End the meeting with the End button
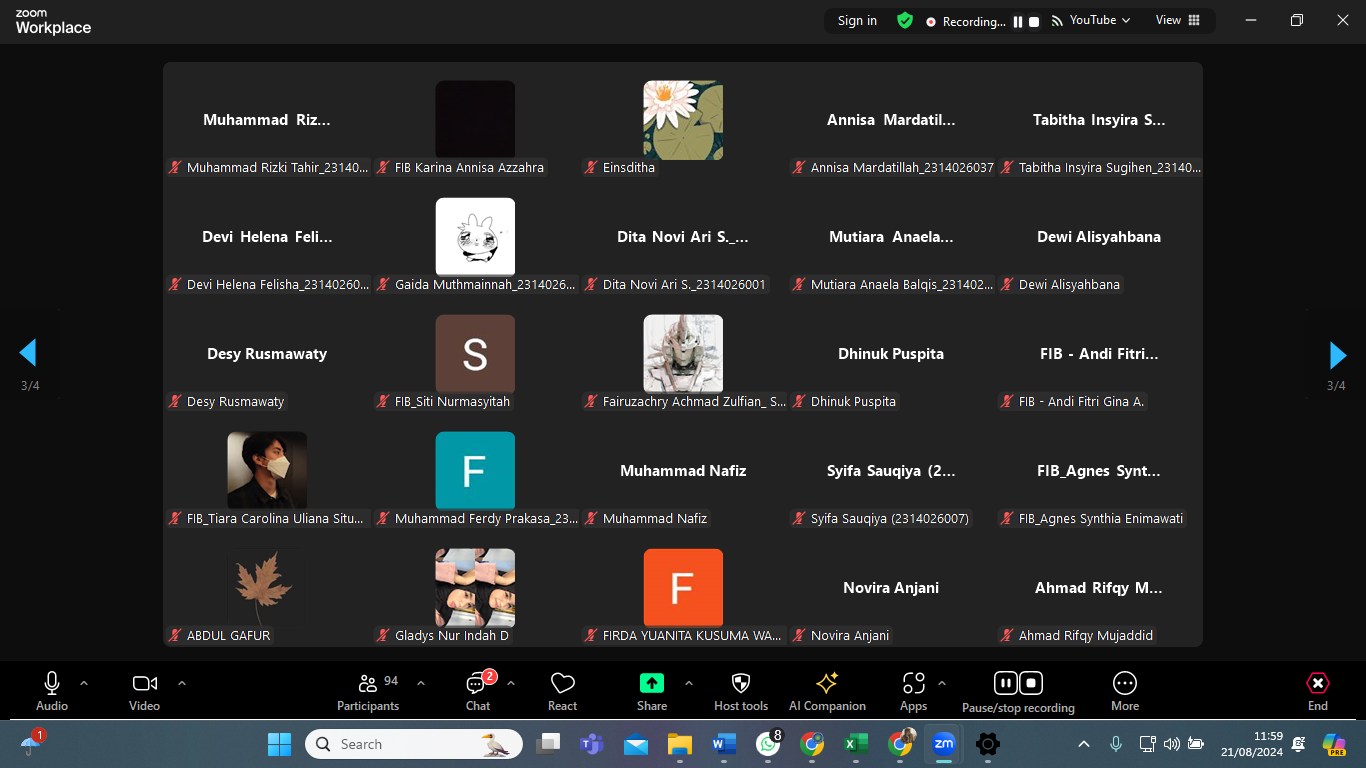 1317,690
